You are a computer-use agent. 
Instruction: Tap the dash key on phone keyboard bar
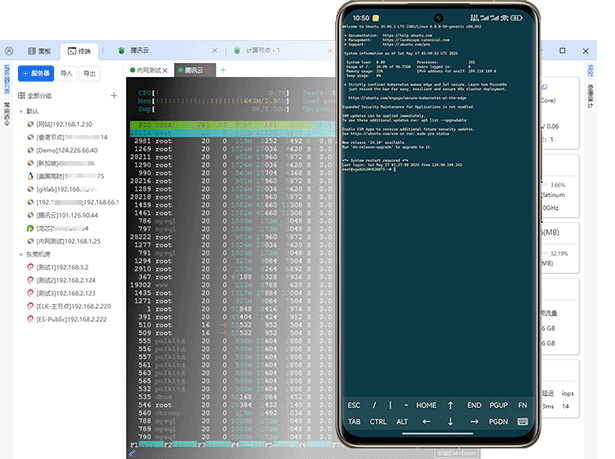point(406,405)
